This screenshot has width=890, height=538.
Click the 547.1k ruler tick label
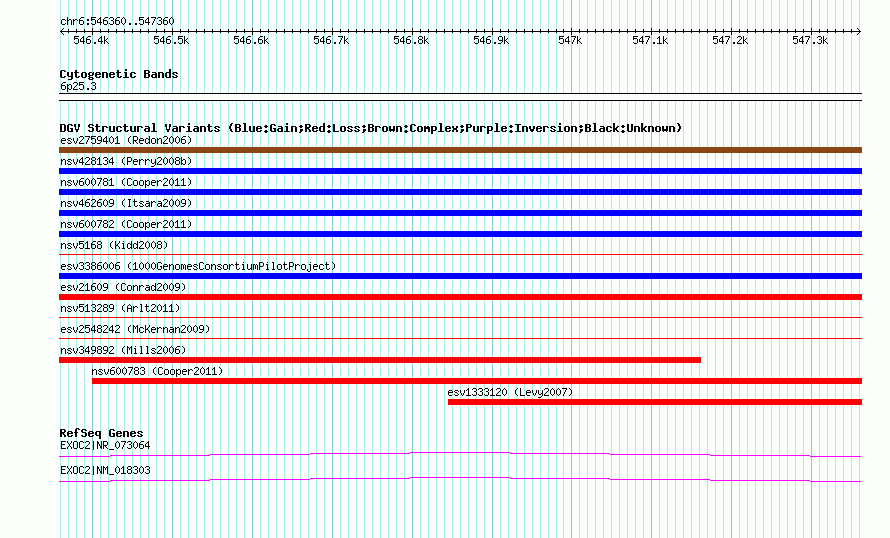pos(650,40)
